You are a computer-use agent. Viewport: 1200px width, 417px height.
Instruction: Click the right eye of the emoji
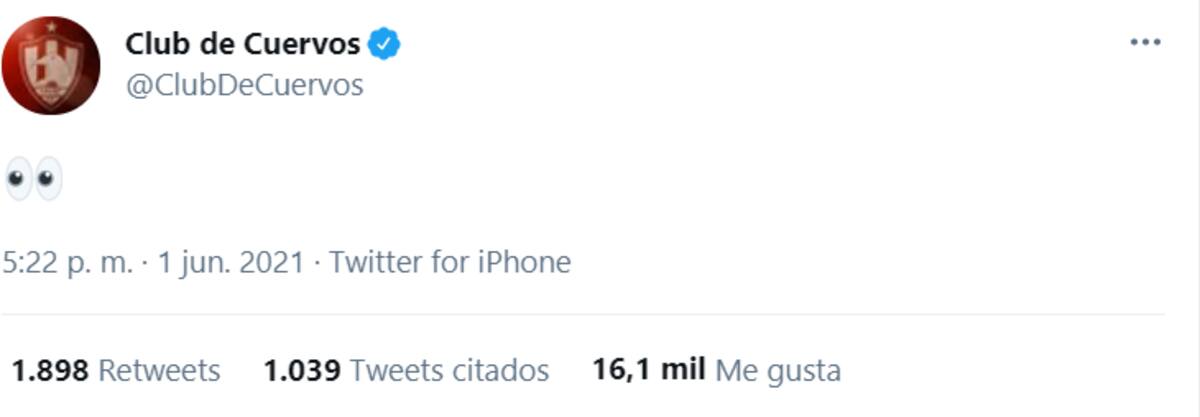tap(47, 179)
